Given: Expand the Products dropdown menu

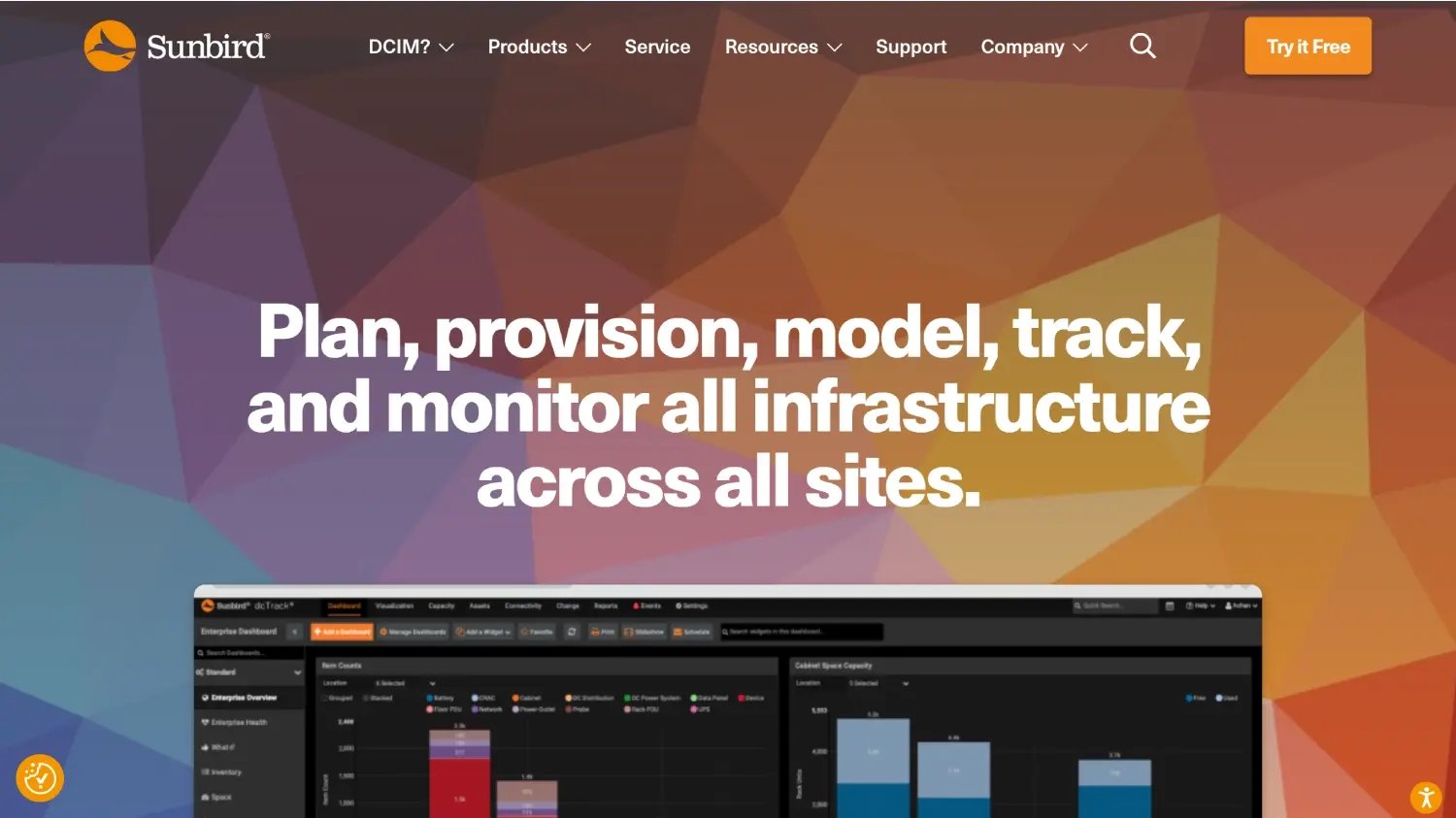Looking at the screenshot, I should tap(539, 47).
